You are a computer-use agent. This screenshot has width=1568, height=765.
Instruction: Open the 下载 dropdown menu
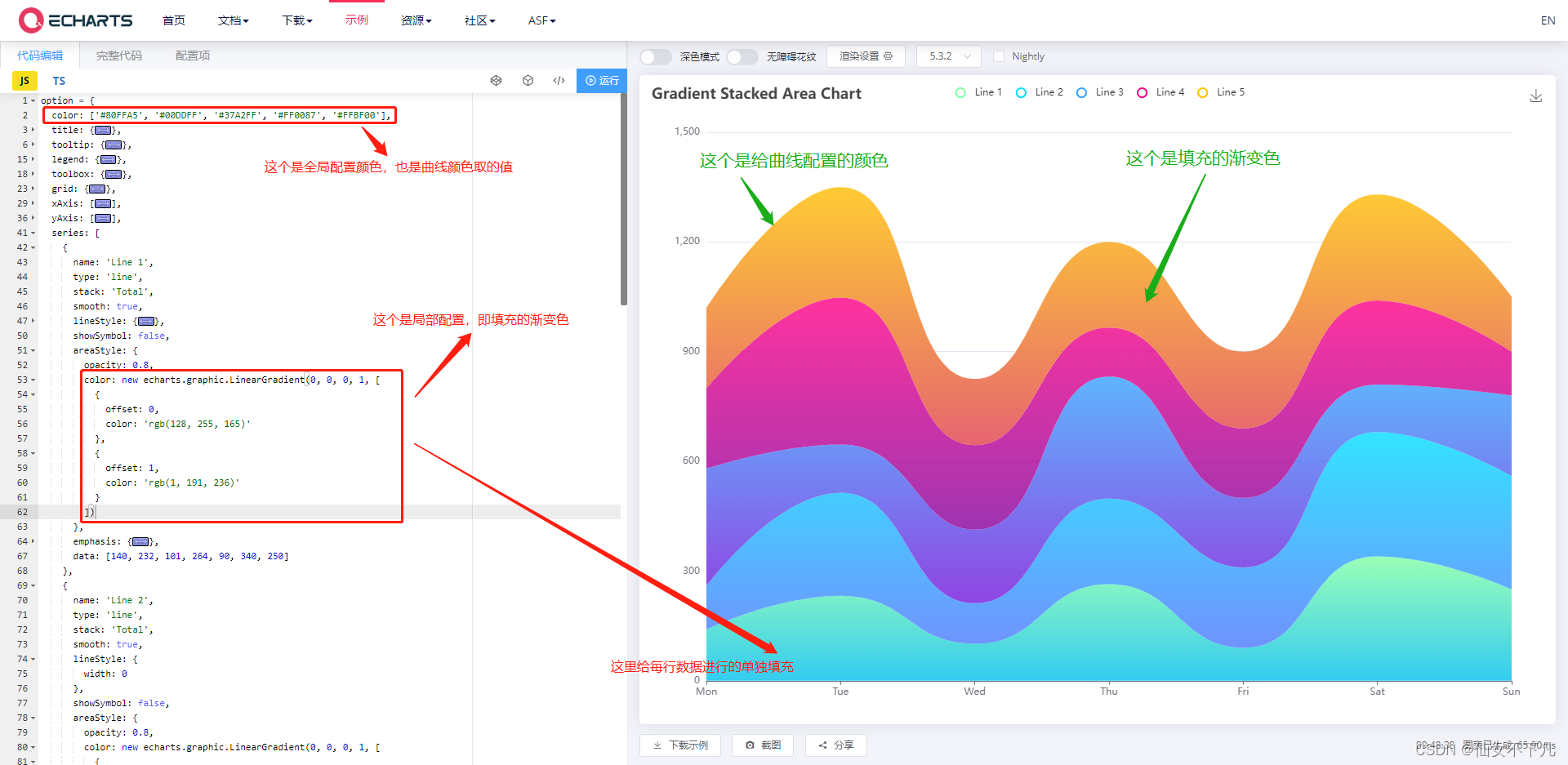tap(296, 20)
